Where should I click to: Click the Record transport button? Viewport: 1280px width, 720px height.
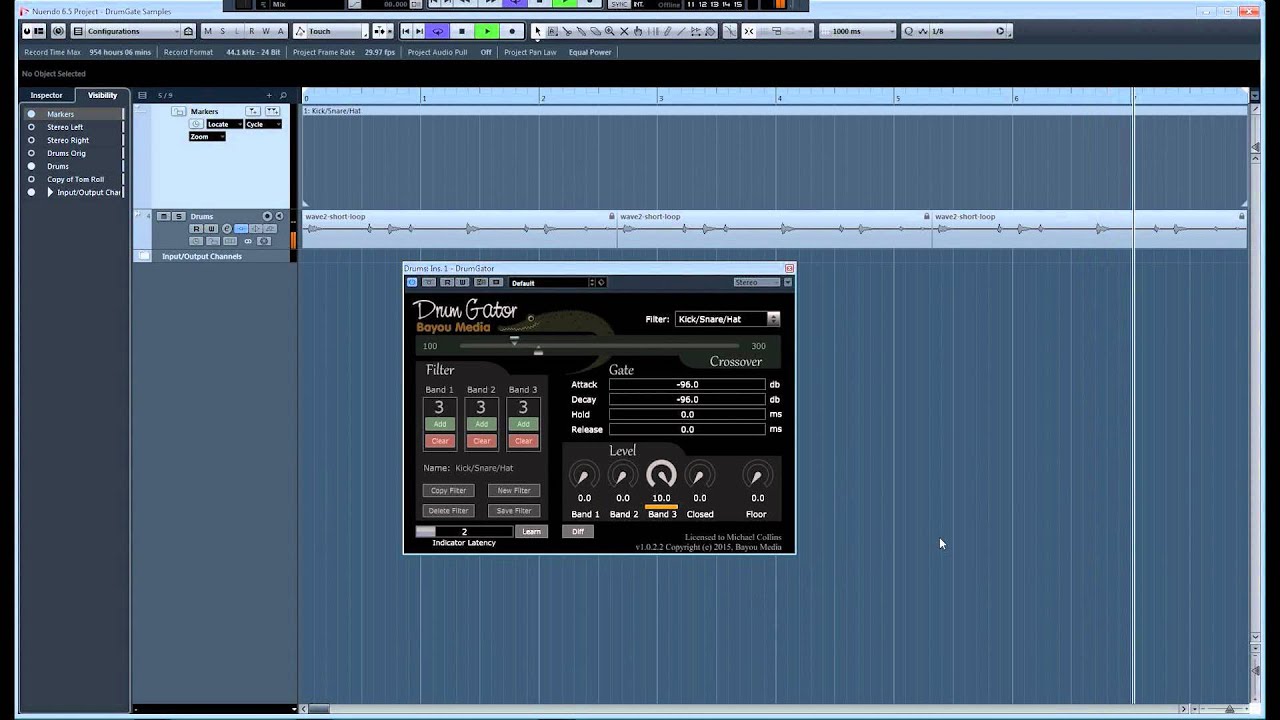point(512,31)
